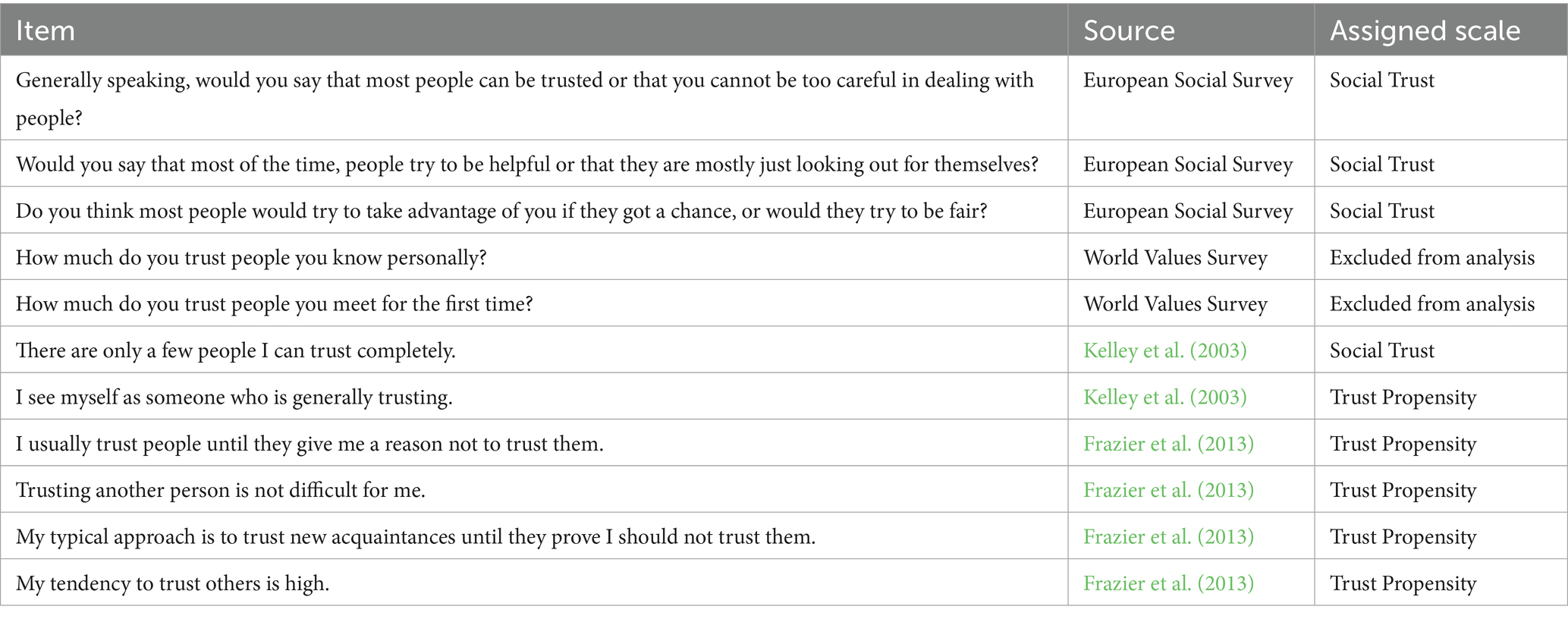The image size is (1568, 619).
Task: Click Social Trust cell in the 'few people' row
Action: pyautogui.click(x=1381, y=350)
